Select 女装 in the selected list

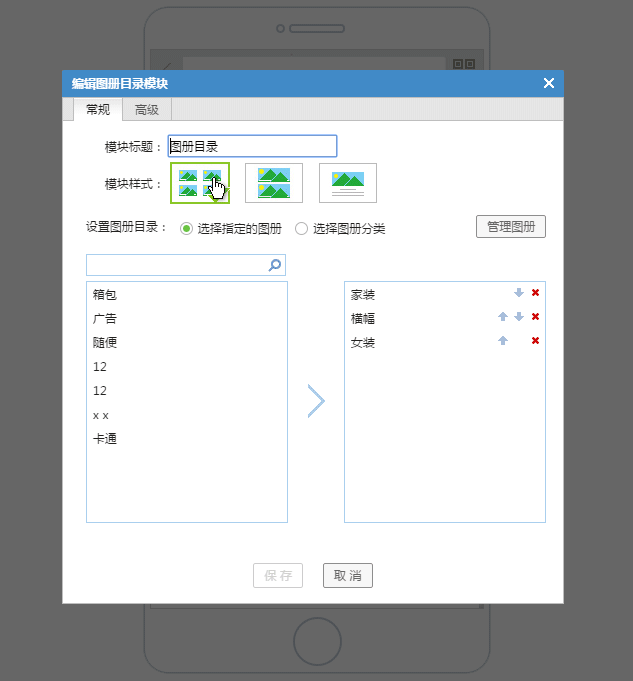pyautogui.click(x=363, y=343)
